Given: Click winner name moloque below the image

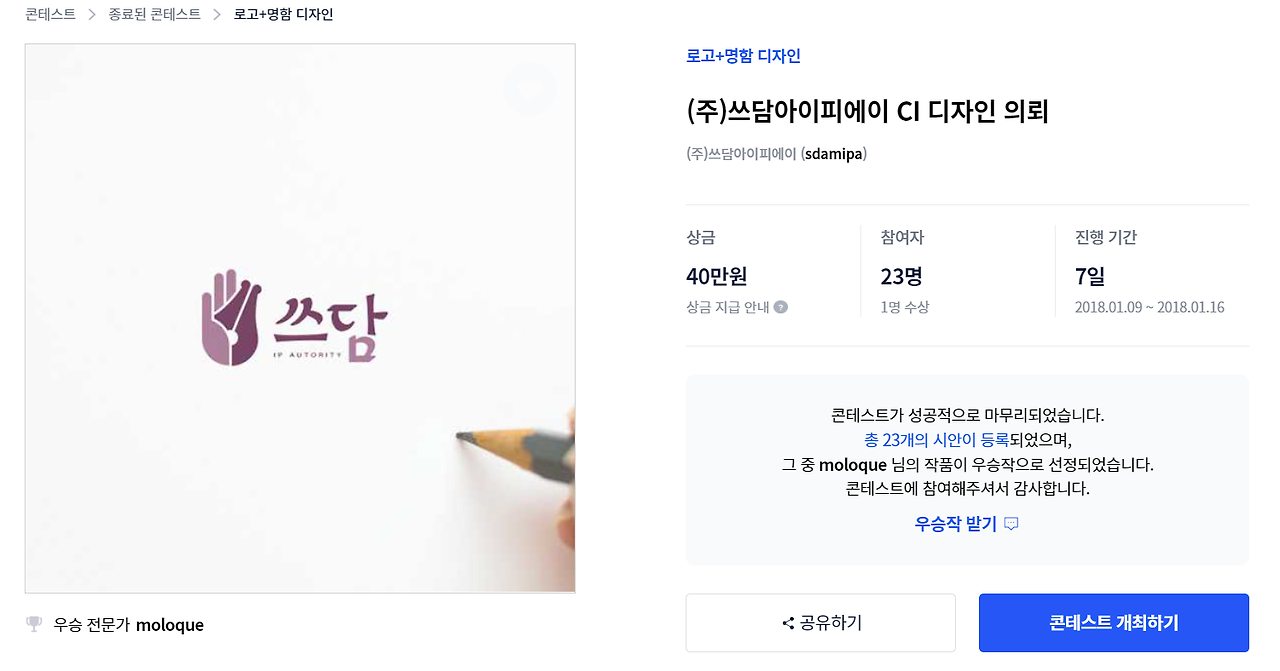Looking at the screenshot, I should pos(171,624).
